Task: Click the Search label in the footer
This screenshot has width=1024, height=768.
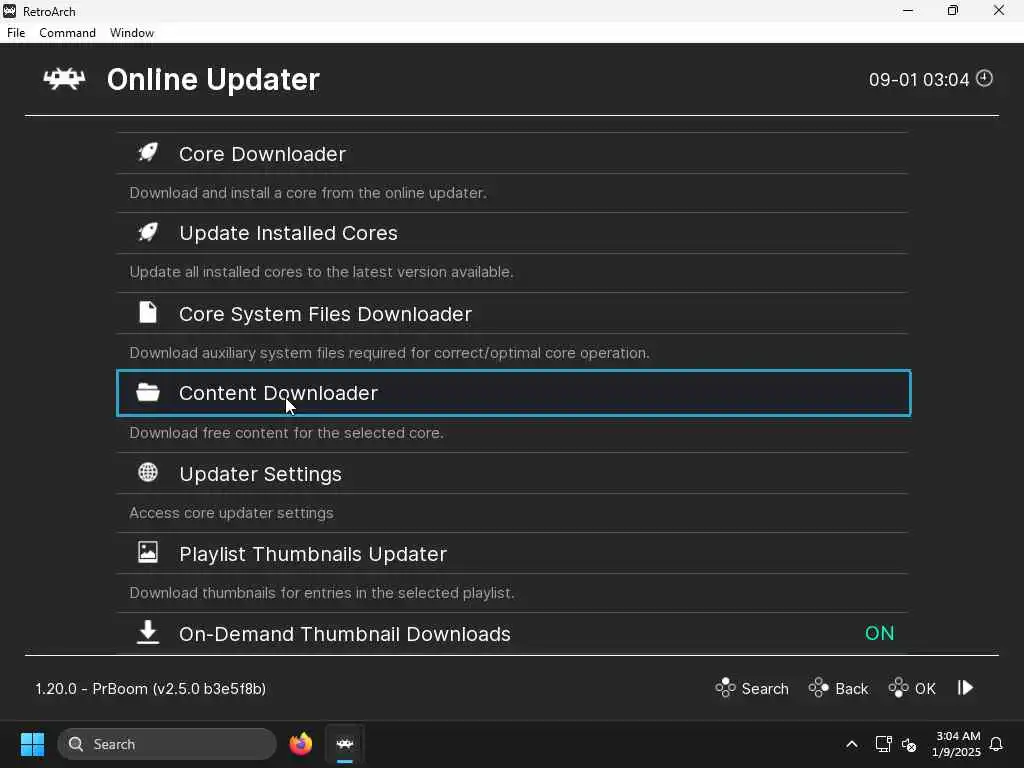Action: [x=765, y=688]
